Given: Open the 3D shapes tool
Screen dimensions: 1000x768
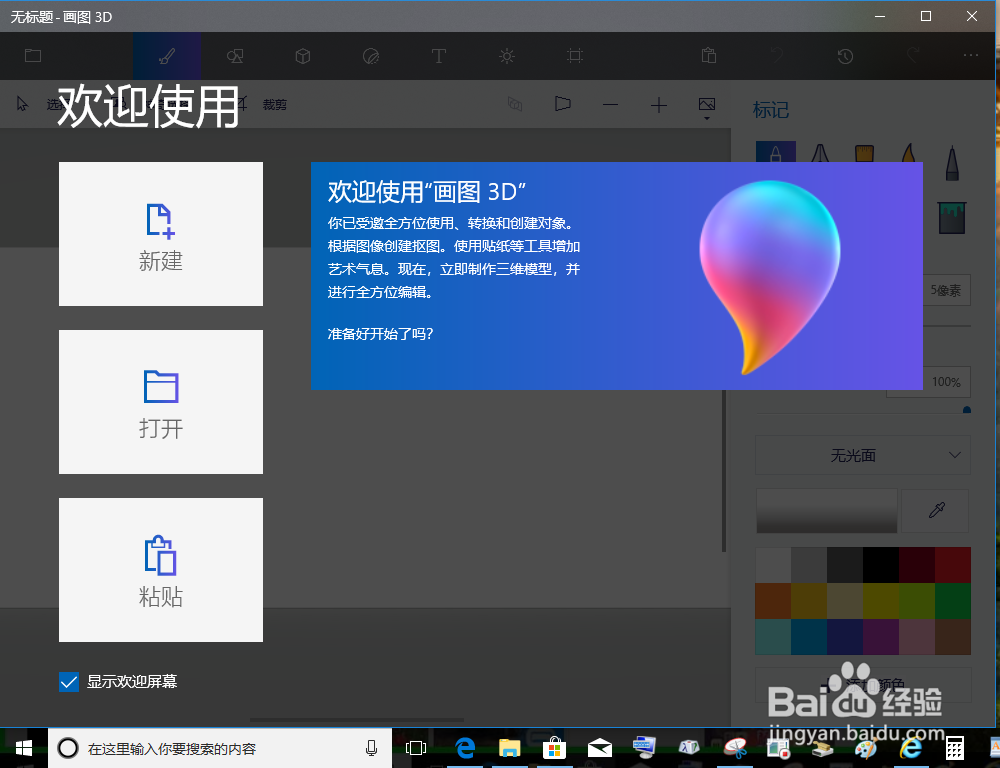Looking at the screenshot, I should pos(303,56).
